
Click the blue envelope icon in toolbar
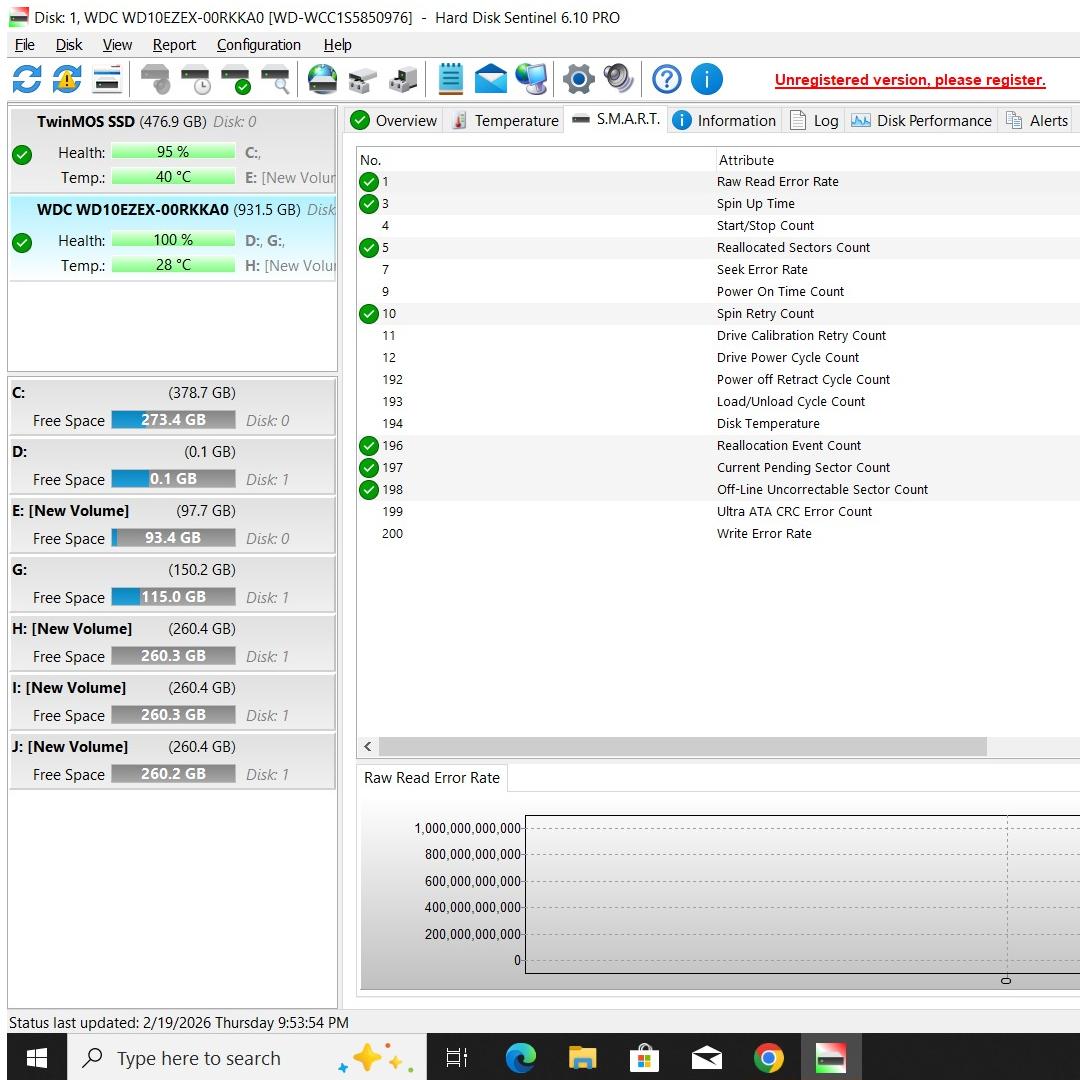490,79
